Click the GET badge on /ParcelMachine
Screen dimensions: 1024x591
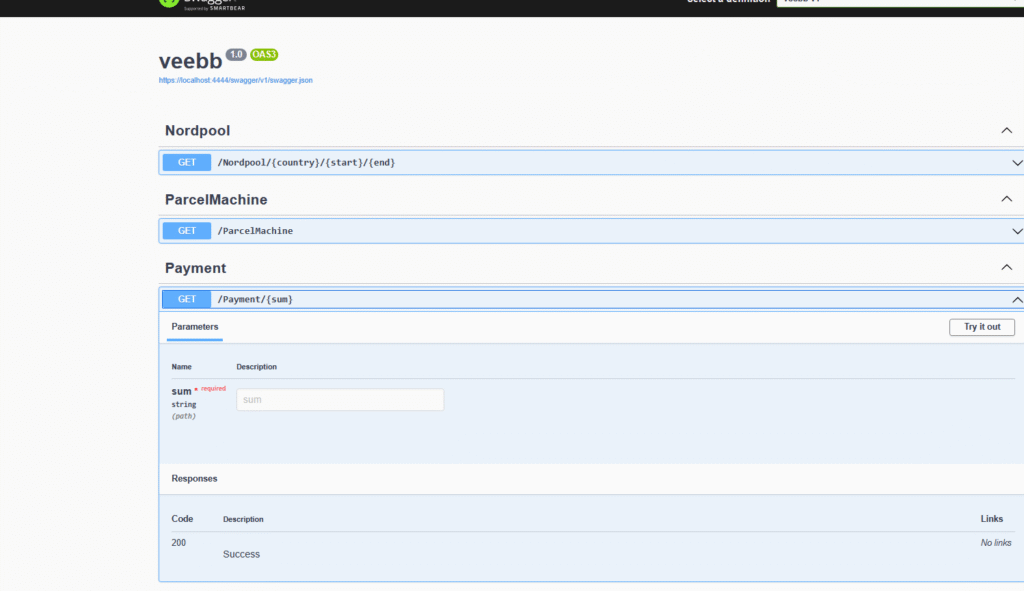click(x=187, y=231)
